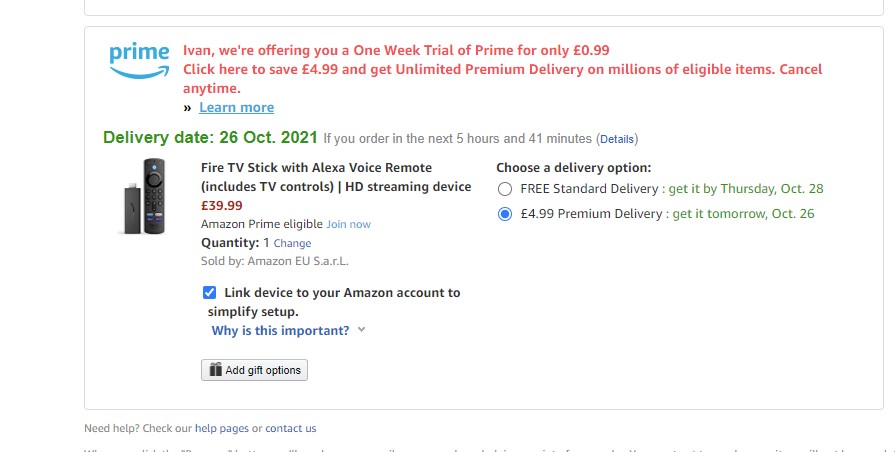
Task: Select FREE Standard Delivery radio button
Action: pyautogui.click(x=505, y=189)
